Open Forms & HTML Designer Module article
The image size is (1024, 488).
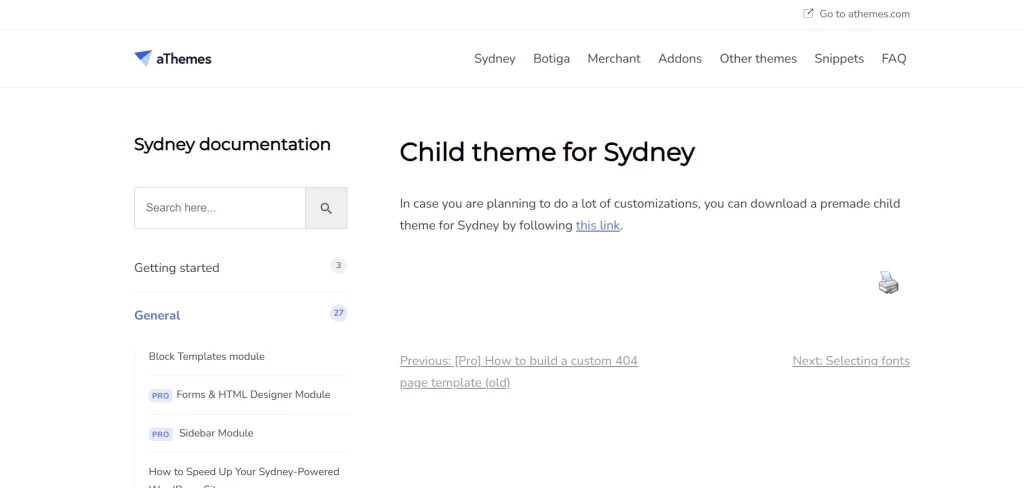[253, 395]
